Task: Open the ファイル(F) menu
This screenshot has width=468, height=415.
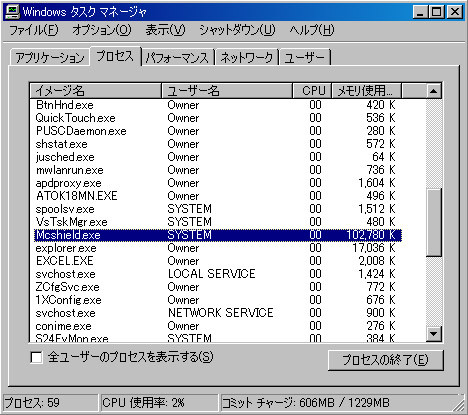Action: tap(34, 30)
